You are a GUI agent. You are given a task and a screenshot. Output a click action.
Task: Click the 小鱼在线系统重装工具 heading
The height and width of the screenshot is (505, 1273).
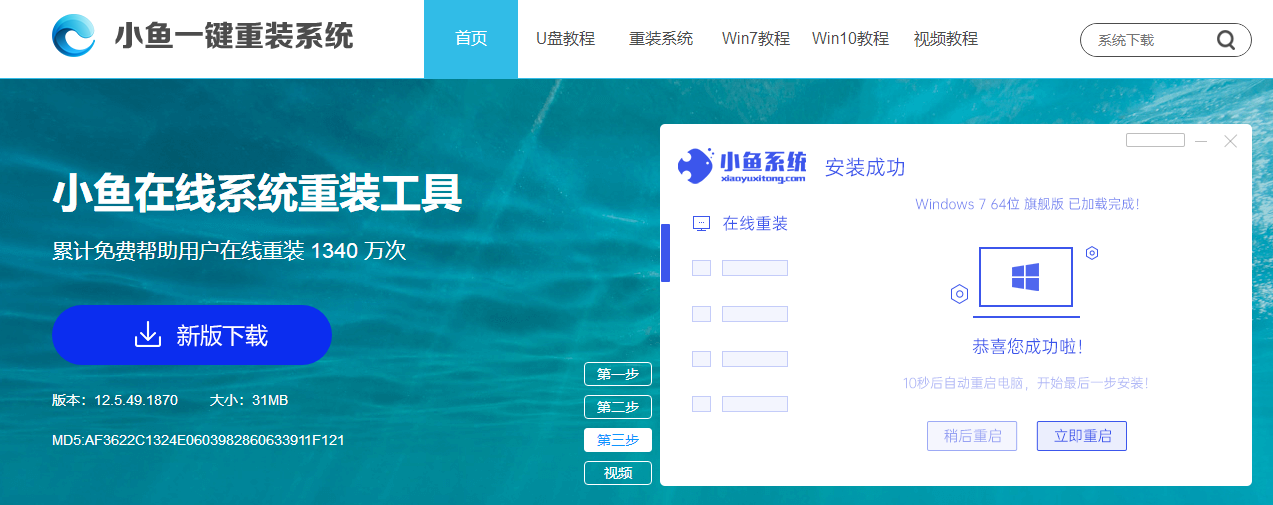tap(257, 193)
